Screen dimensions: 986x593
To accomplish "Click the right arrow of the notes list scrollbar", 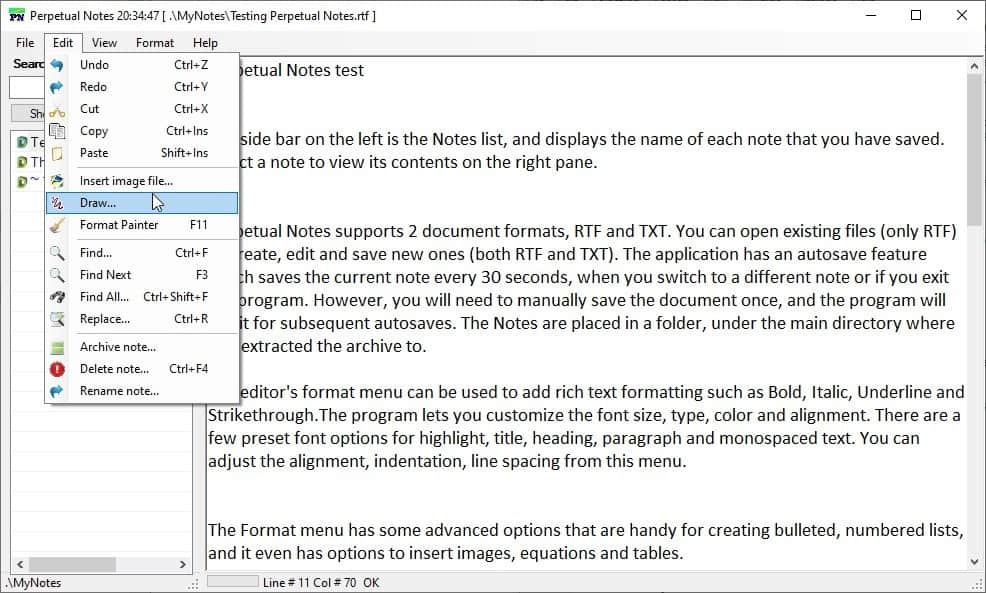I will tap(182, 565).
